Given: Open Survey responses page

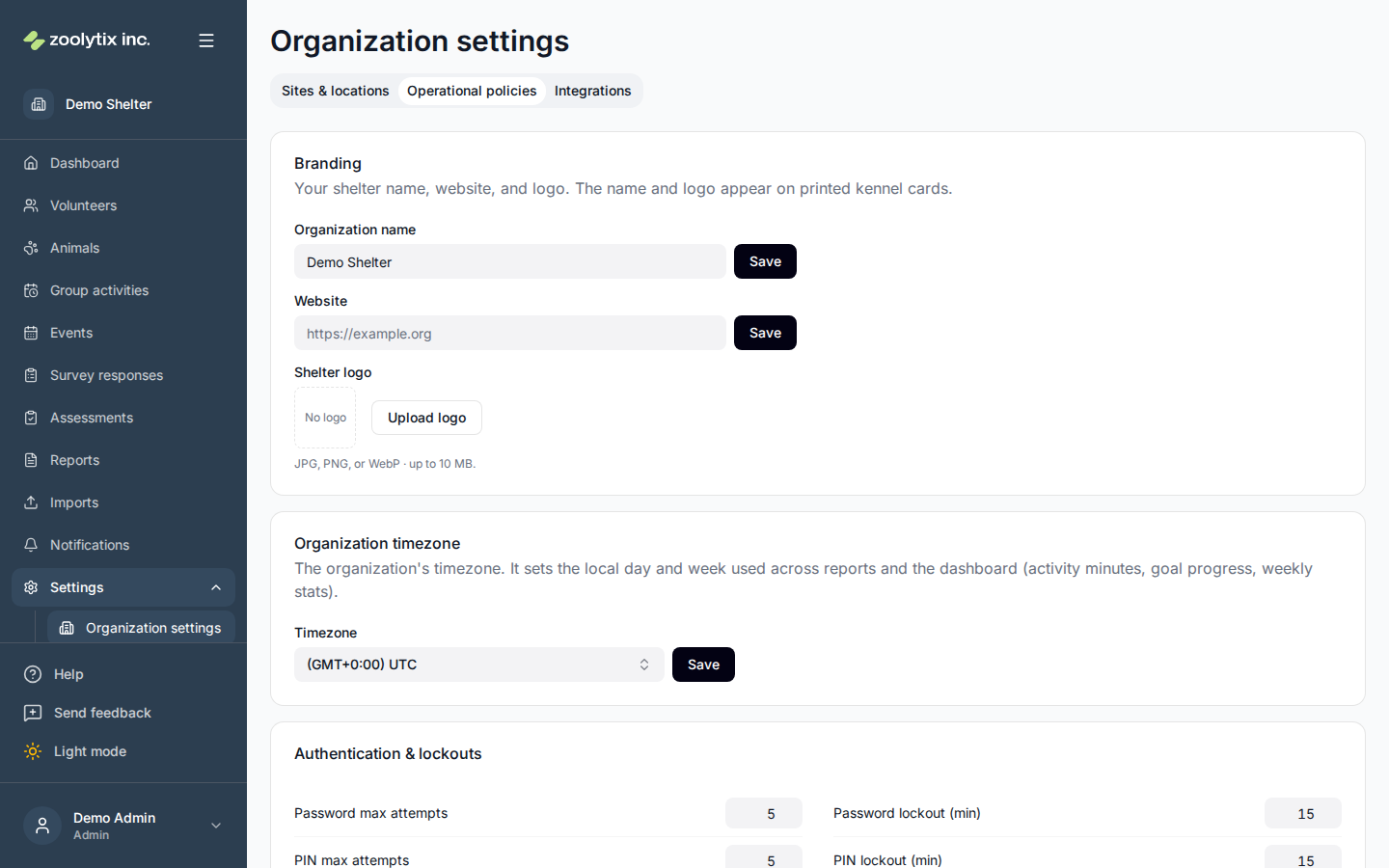Looking at the screenshot, I should (x=123, y=375).
